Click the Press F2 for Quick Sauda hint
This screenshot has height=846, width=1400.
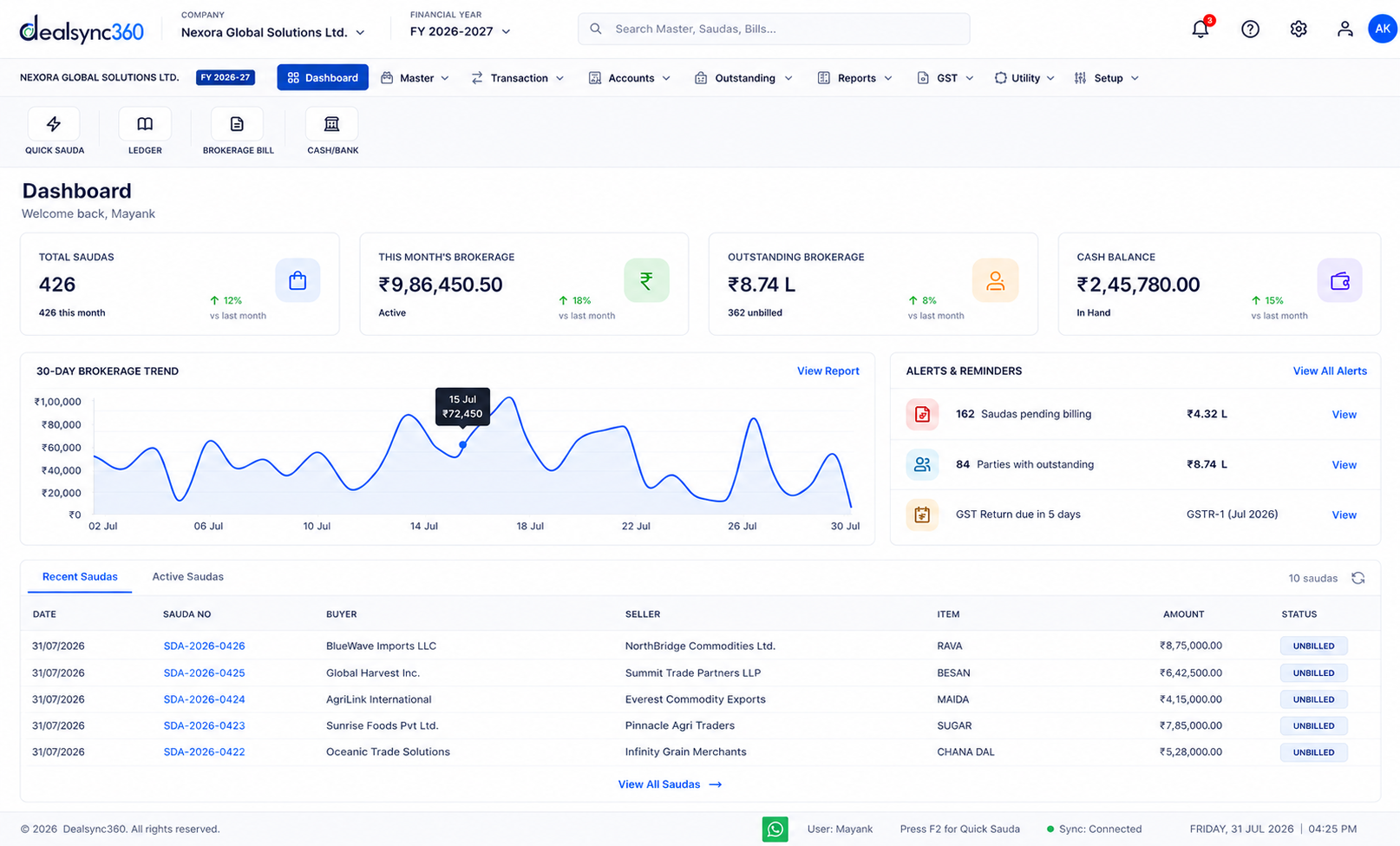coord(959,829)
